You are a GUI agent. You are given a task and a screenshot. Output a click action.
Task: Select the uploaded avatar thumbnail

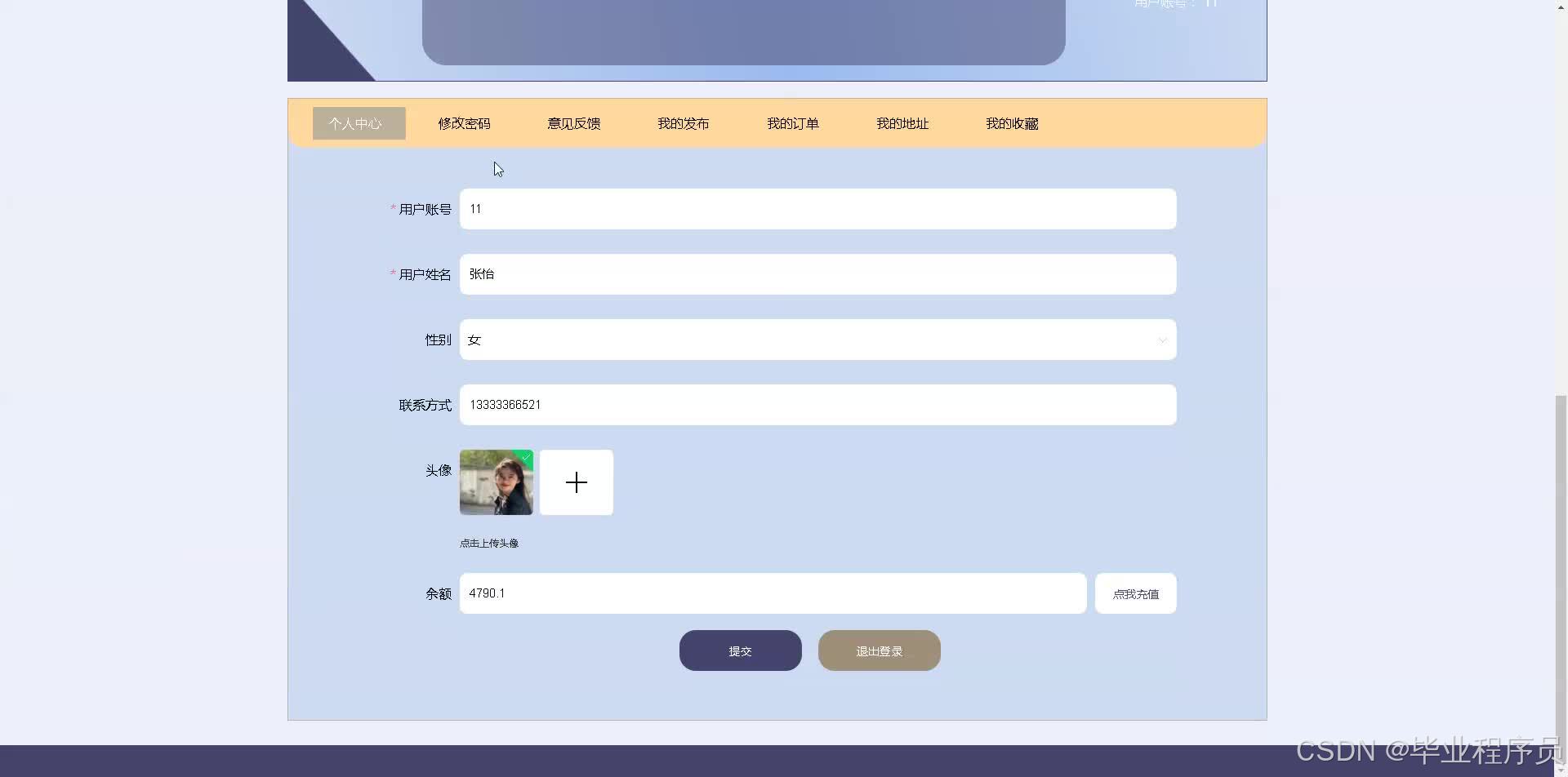coord(496,482)
